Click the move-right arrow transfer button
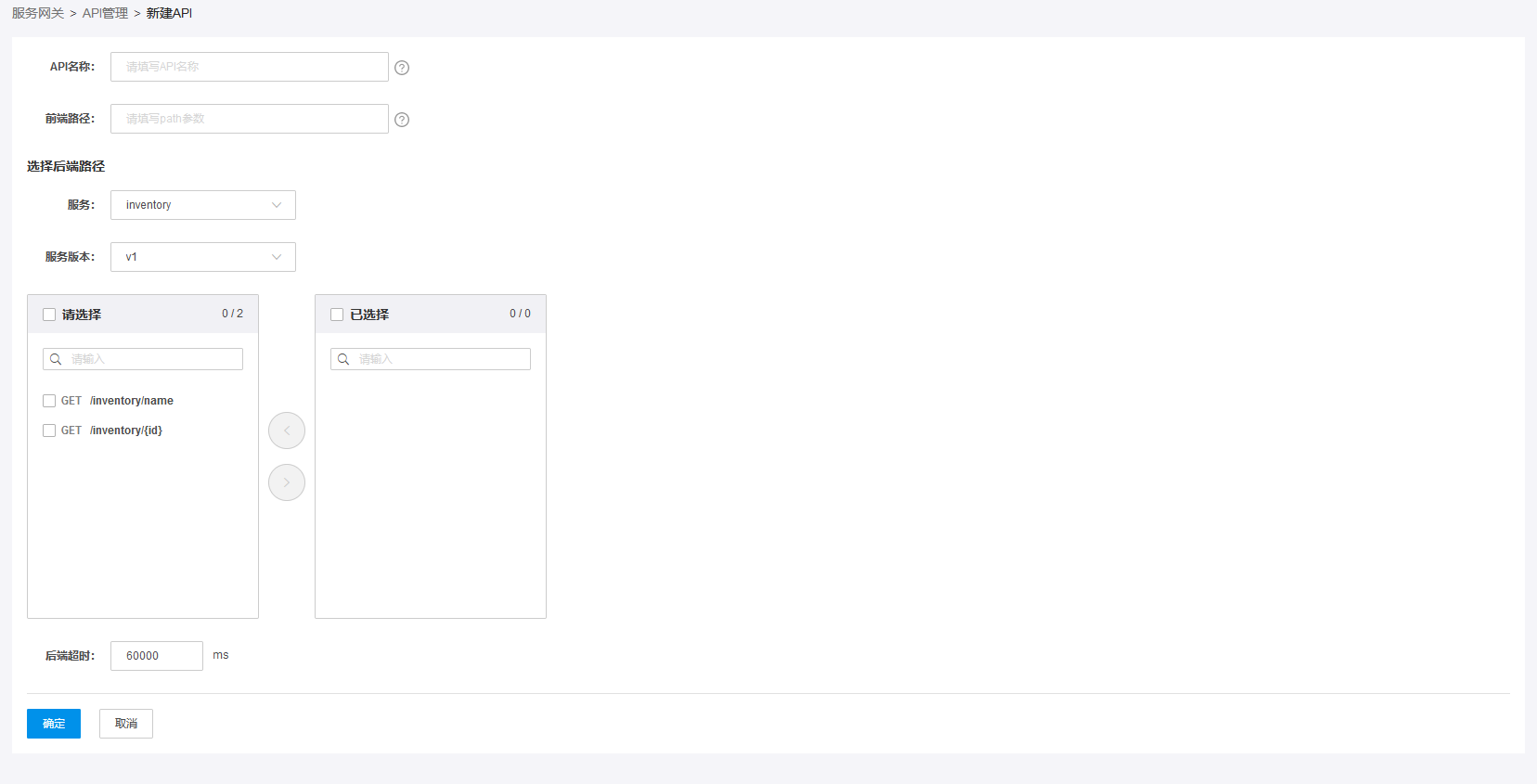This screenshot has height=784, width=1537. tap(287, 482)
